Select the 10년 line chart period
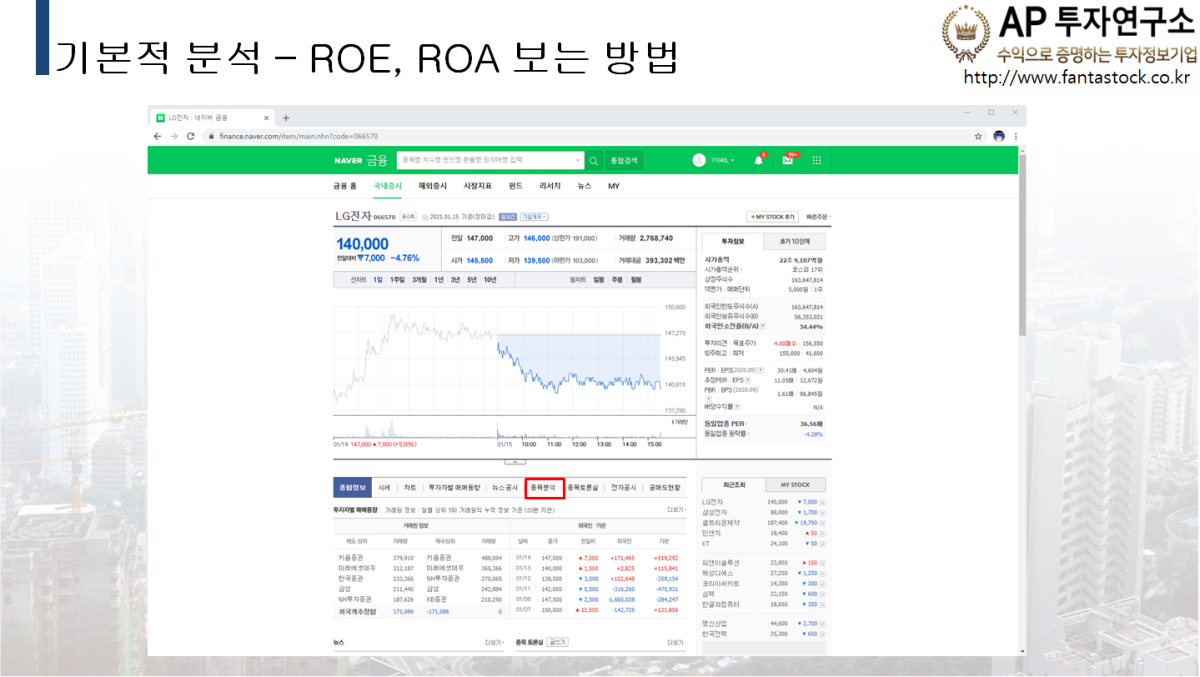Viewport: 1200px width, 677px height. tap(490, 280)
